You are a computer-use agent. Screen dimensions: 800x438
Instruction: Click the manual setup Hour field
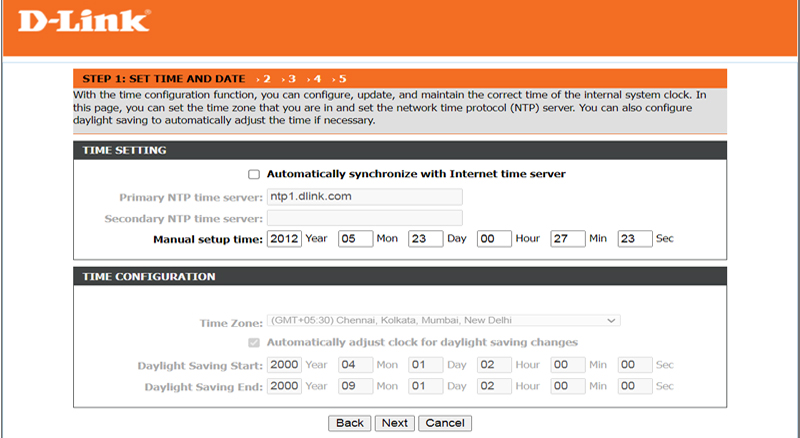click(494, 239)
